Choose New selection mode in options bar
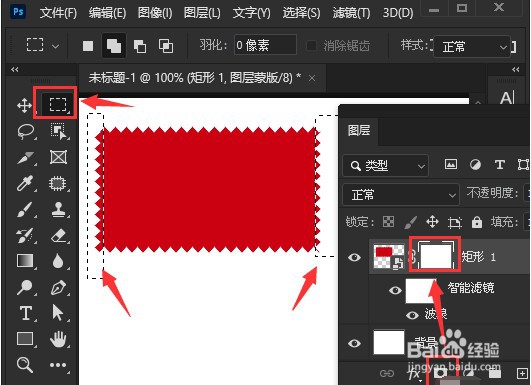Viewport: 531px width, 385px height. 88,46
